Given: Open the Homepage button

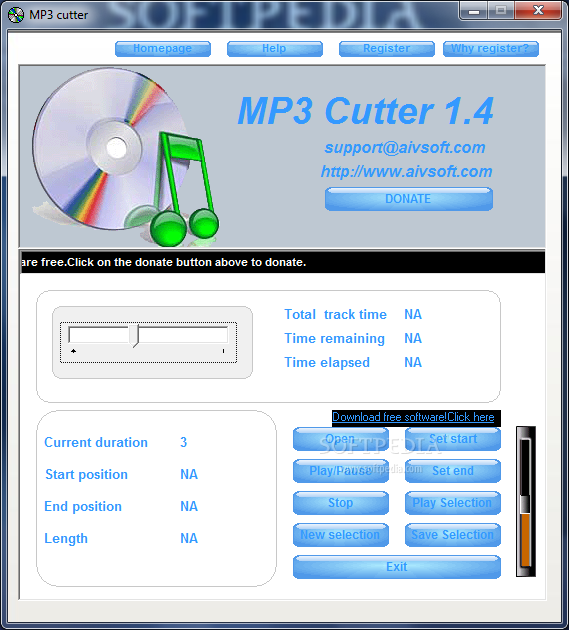Looking at the screenshot, I should pos(163,49).
